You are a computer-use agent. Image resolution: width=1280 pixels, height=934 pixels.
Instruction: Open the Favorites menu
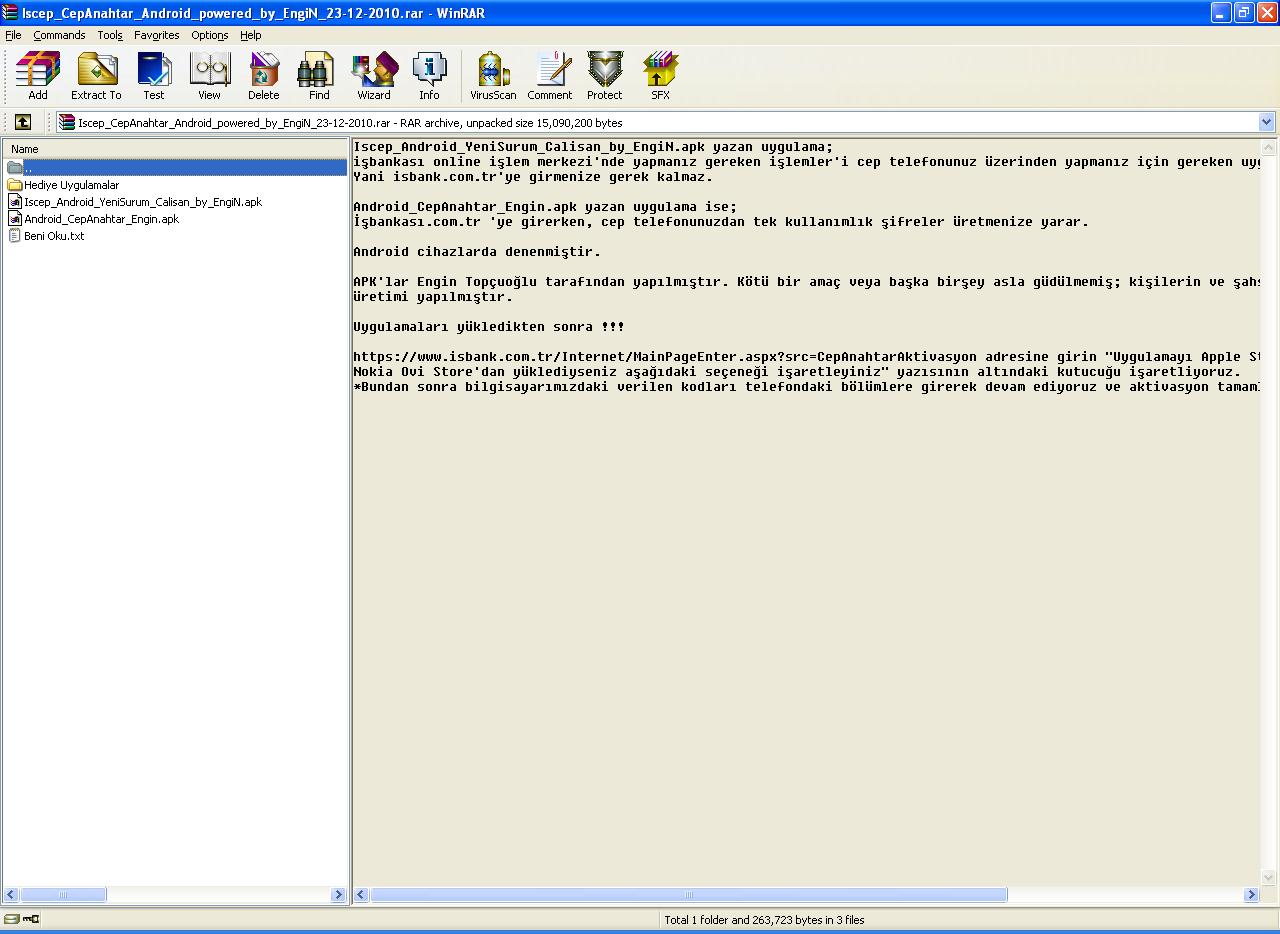(x=157, y=35)
